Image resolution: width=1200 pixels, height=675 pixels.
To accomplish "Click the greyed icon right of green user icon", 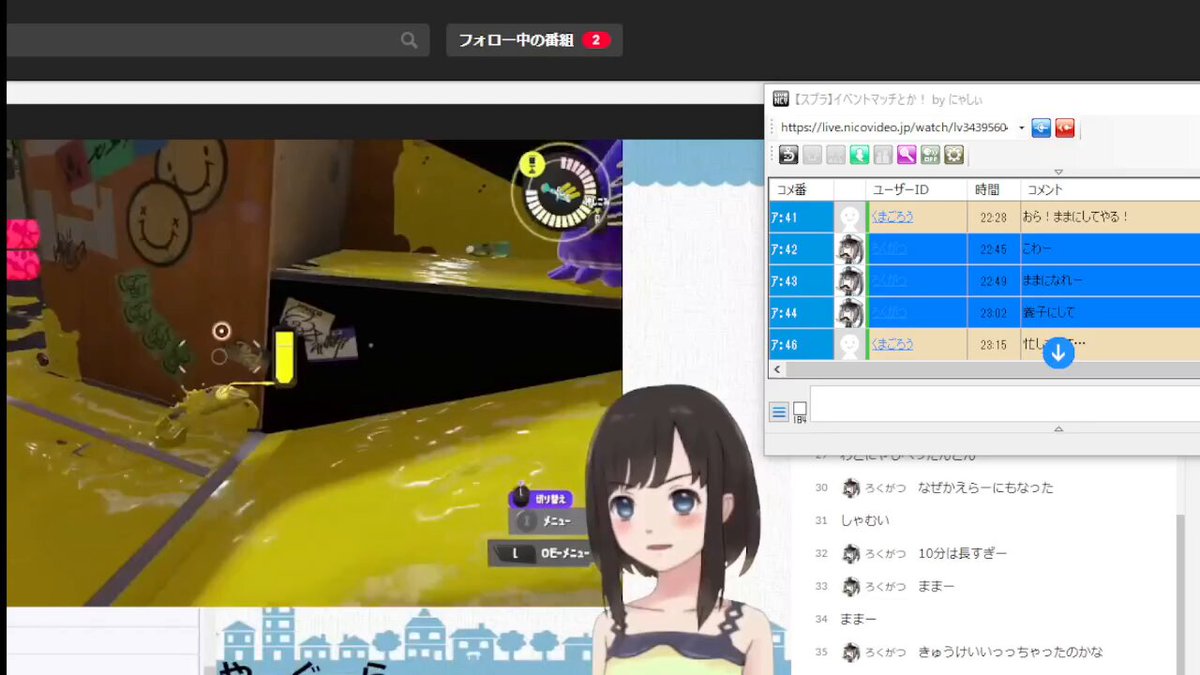I will (883, 155).
